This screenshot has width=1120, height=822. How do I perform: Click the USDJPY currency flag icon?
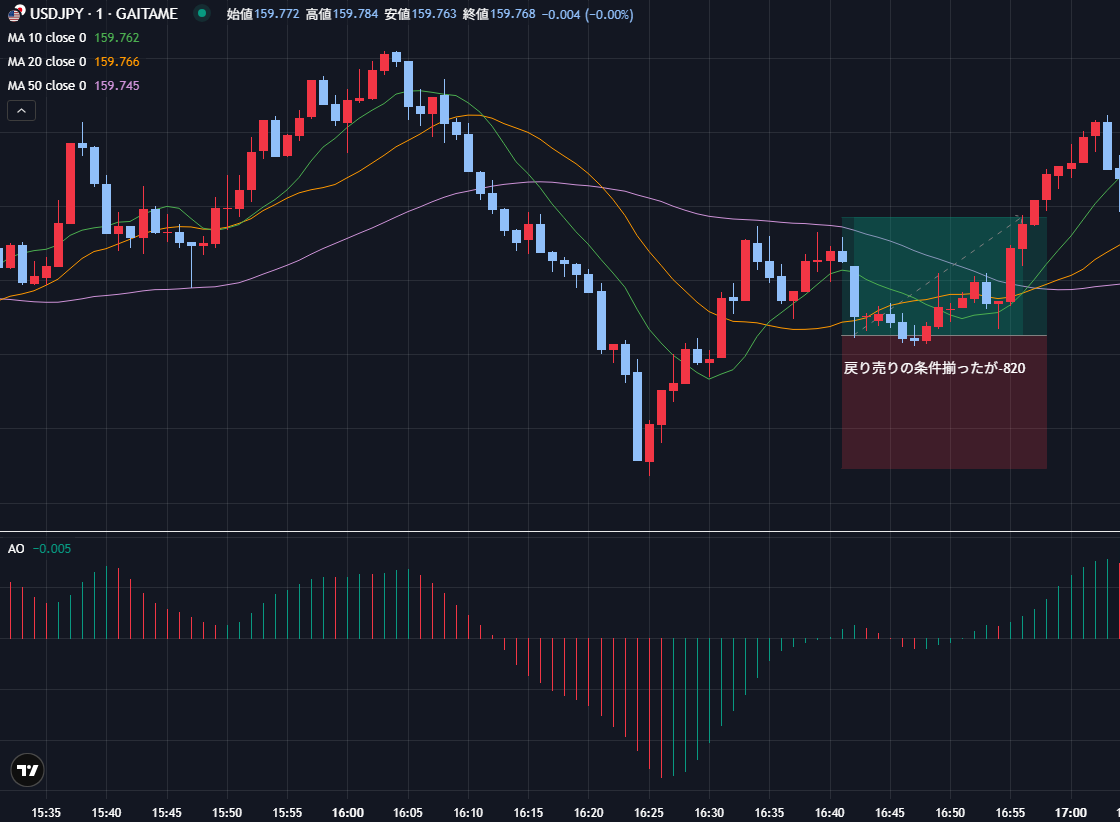14,13
